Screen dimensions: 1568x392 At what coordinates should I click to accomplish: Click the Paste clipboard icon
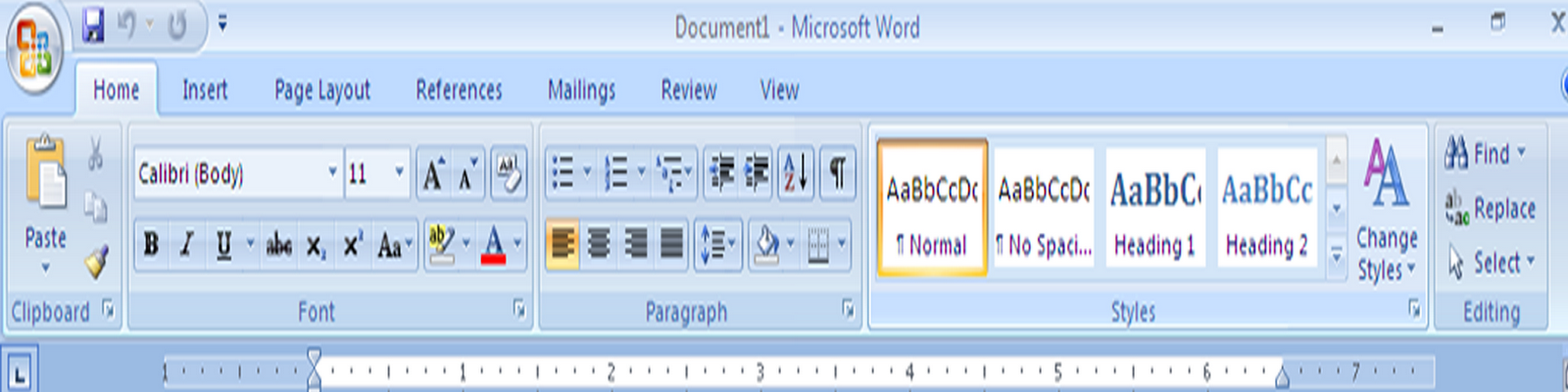(46, 174)
